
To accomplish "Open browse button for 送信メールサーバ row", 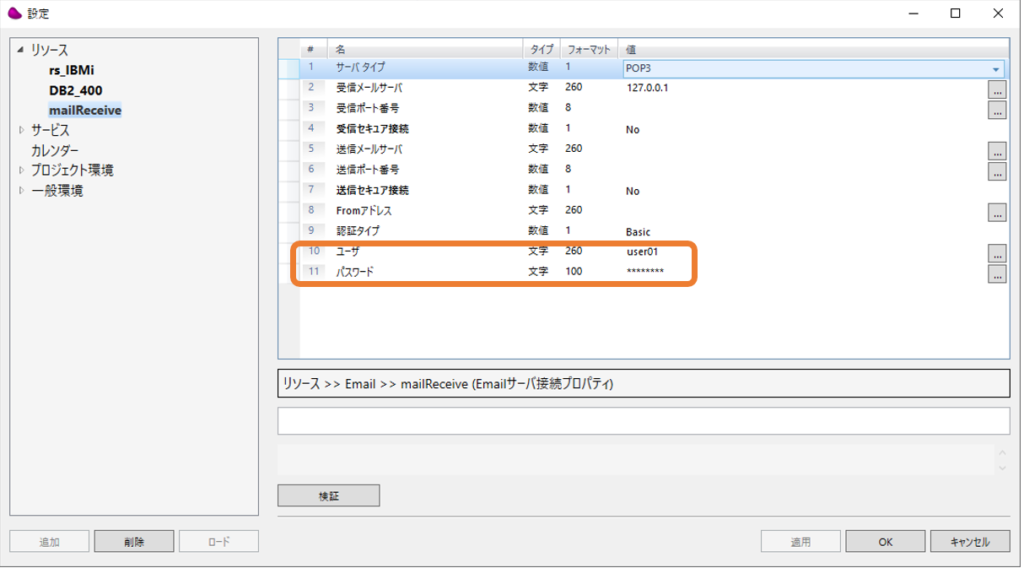I will (x=997, y=151).
